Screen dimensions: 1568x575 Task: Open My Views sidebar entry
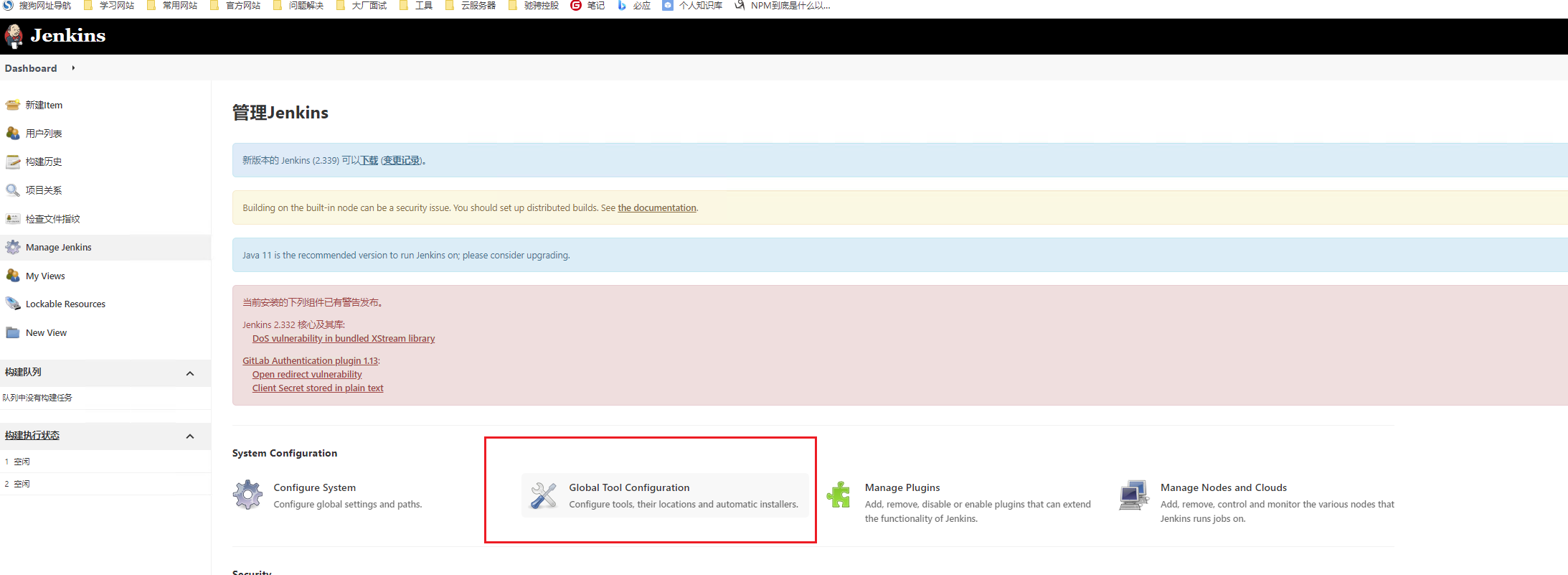45,276
